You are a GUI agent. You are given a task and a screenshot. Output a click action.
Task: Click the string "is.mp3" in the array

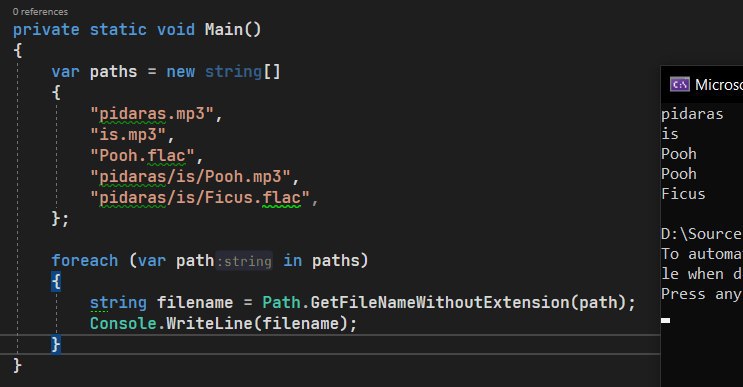click(128, 135)
